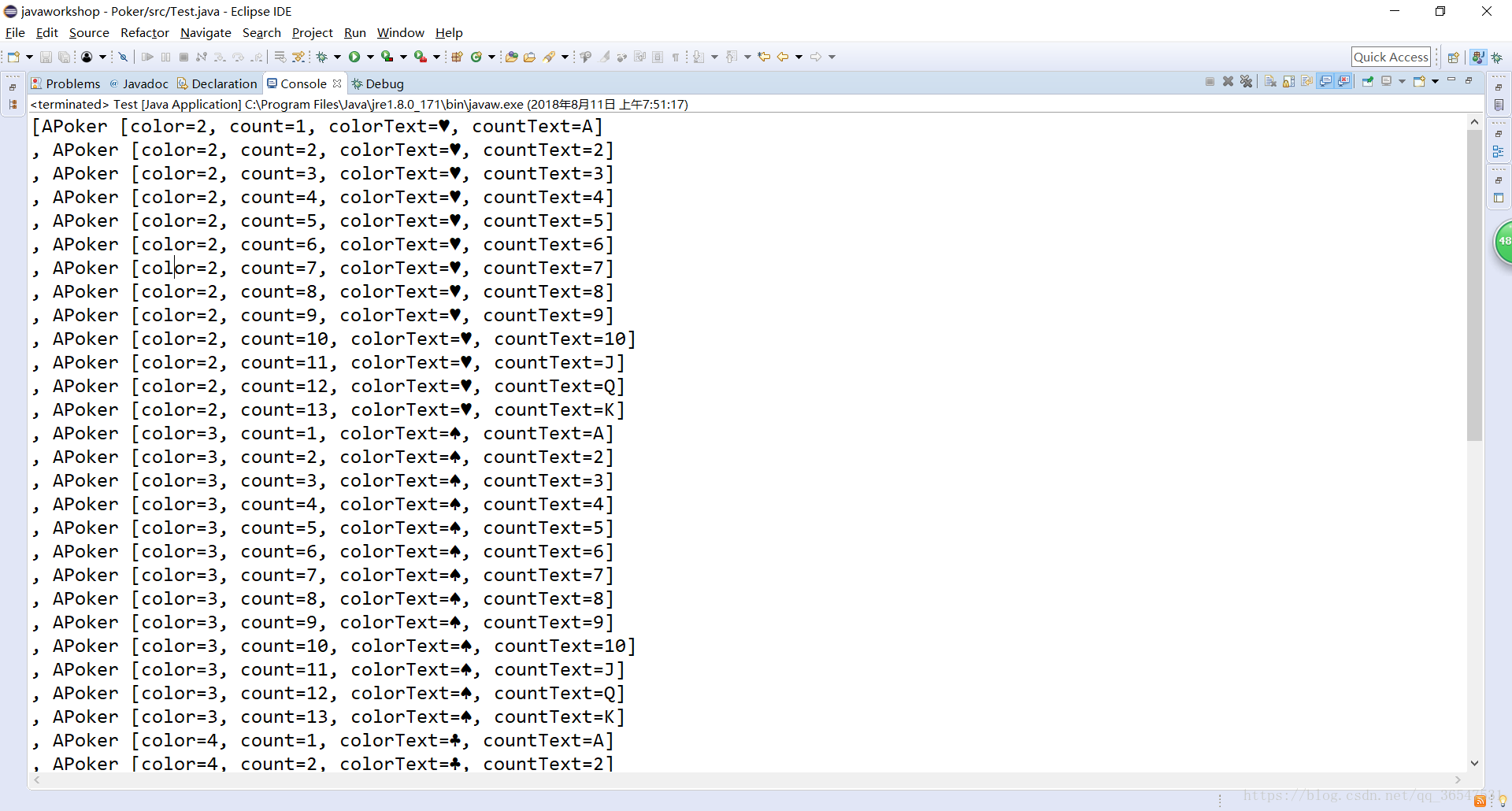Toggle Use Step Filters
This screenshot has width=1512, height=811.
pos(298,57)
